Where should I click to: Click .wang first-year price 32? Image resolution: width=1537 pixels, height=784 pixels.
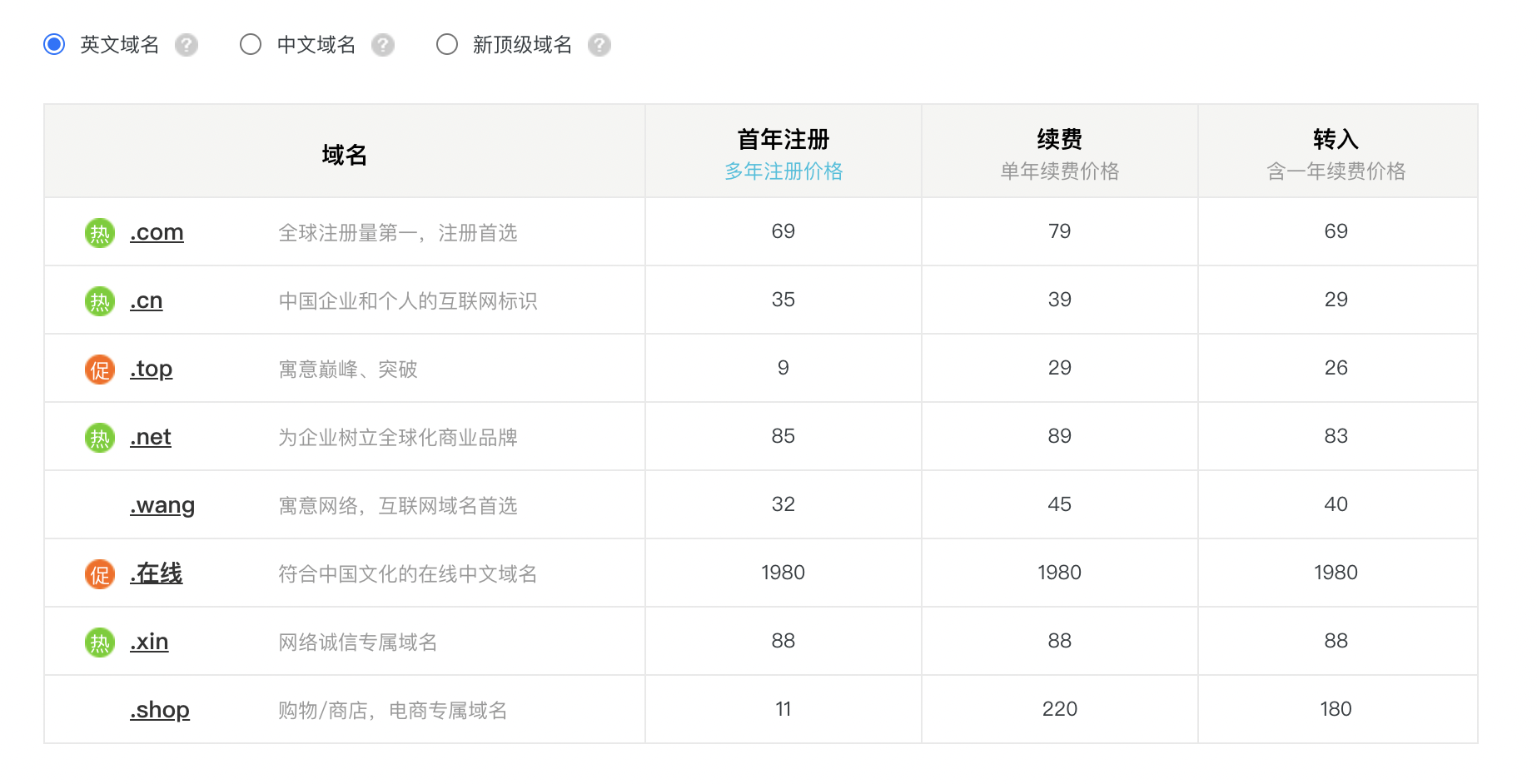(x=783, y=504)
